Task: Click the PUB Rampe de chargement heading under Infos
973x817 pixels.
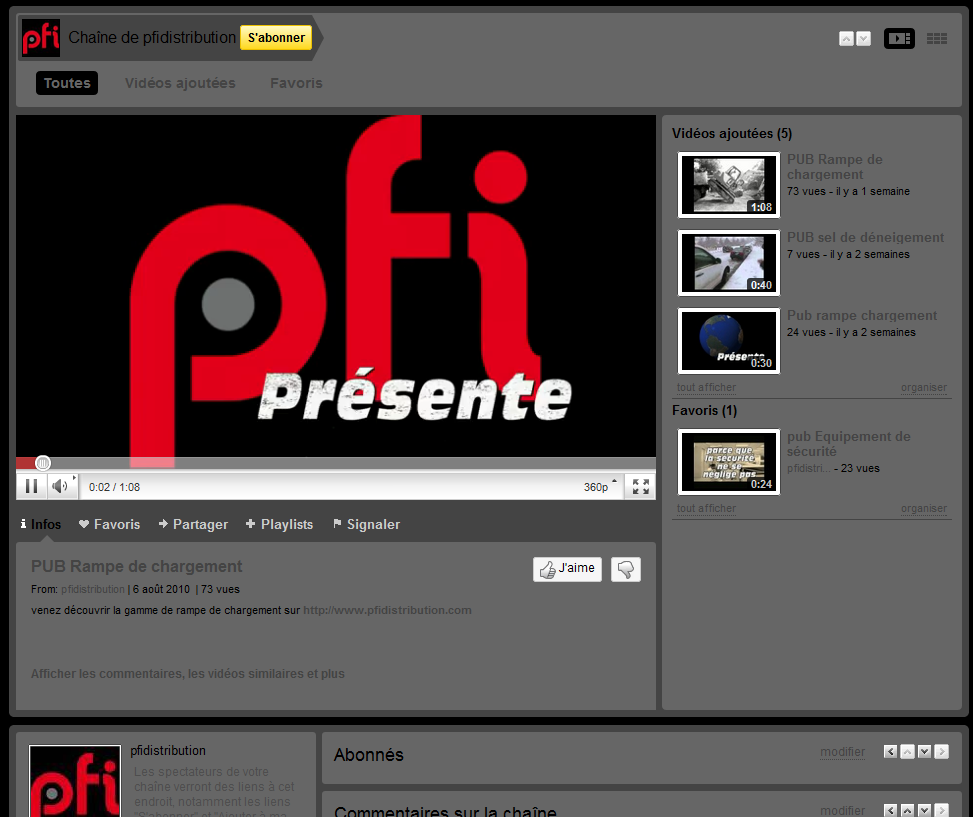Action: (137, 566)
